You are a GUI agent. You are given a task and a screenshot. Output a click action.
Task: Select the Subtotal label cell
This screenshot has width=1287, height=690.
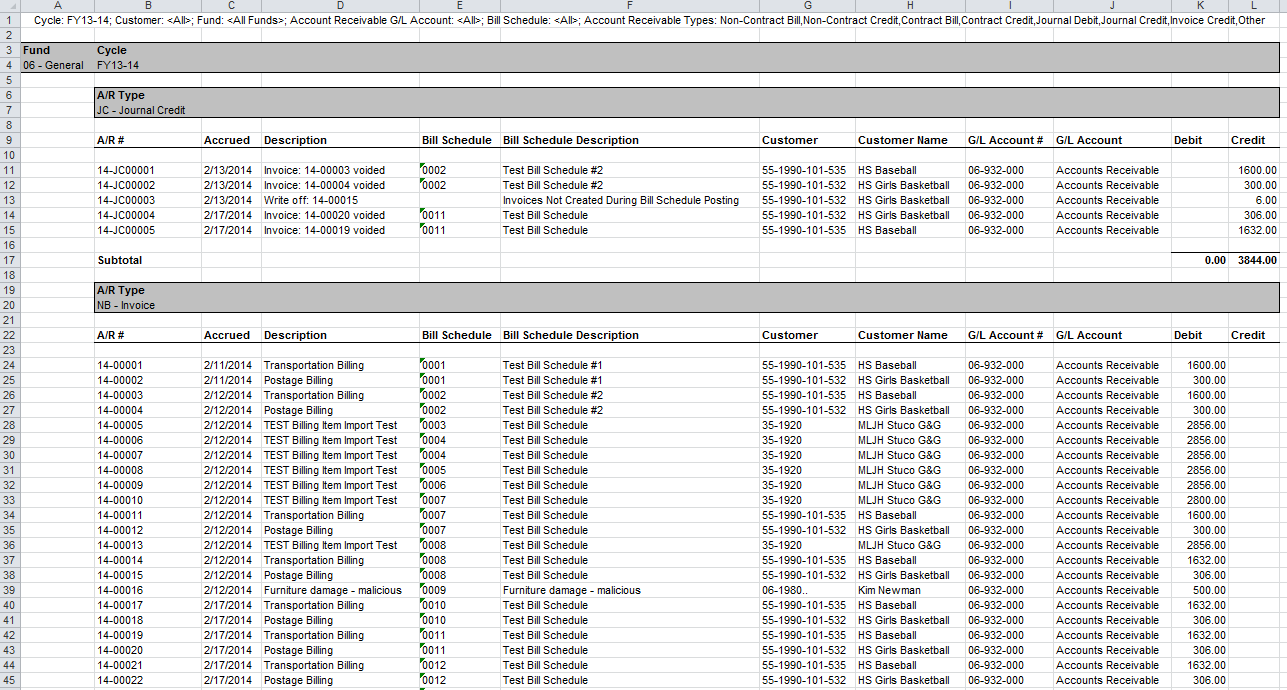pyautogui.click(x=119, y=260)
